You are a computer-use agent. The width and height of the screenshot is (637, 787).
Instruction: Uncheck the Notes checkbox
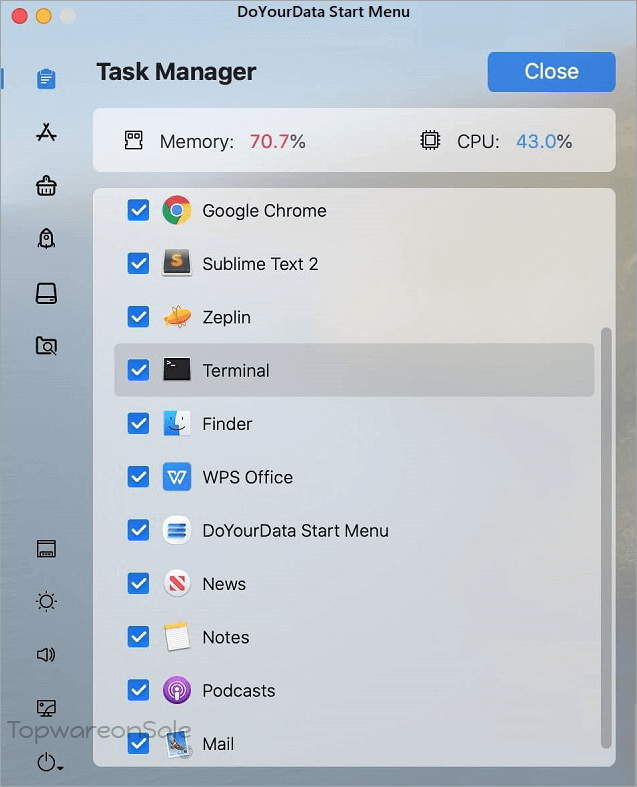(x=138, y=637)
